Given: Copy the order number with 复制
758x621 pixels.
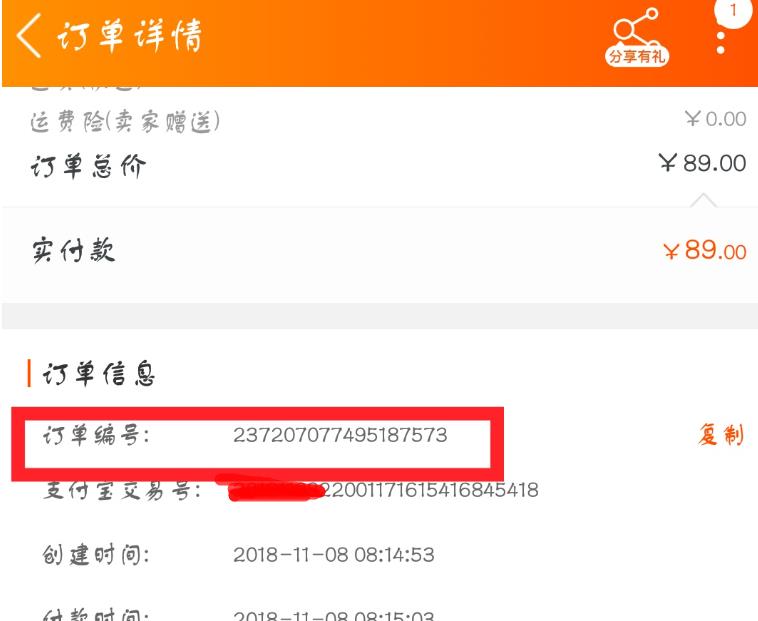Looking at the screenshot, I should tap(721, 434).
